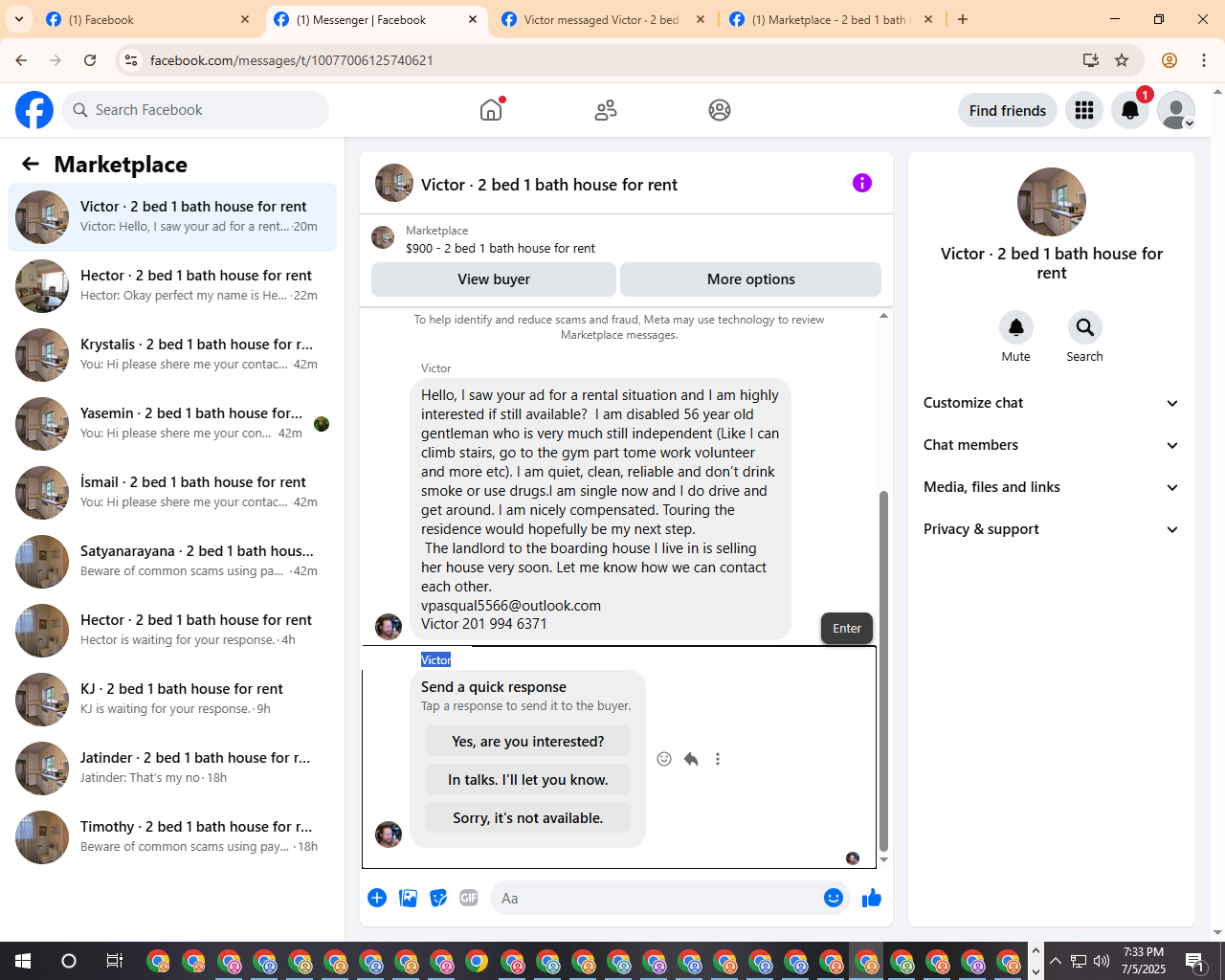The image size is (1225, 980).
Task: Open Krystalis conversation in the list
Action: point(172,355)
